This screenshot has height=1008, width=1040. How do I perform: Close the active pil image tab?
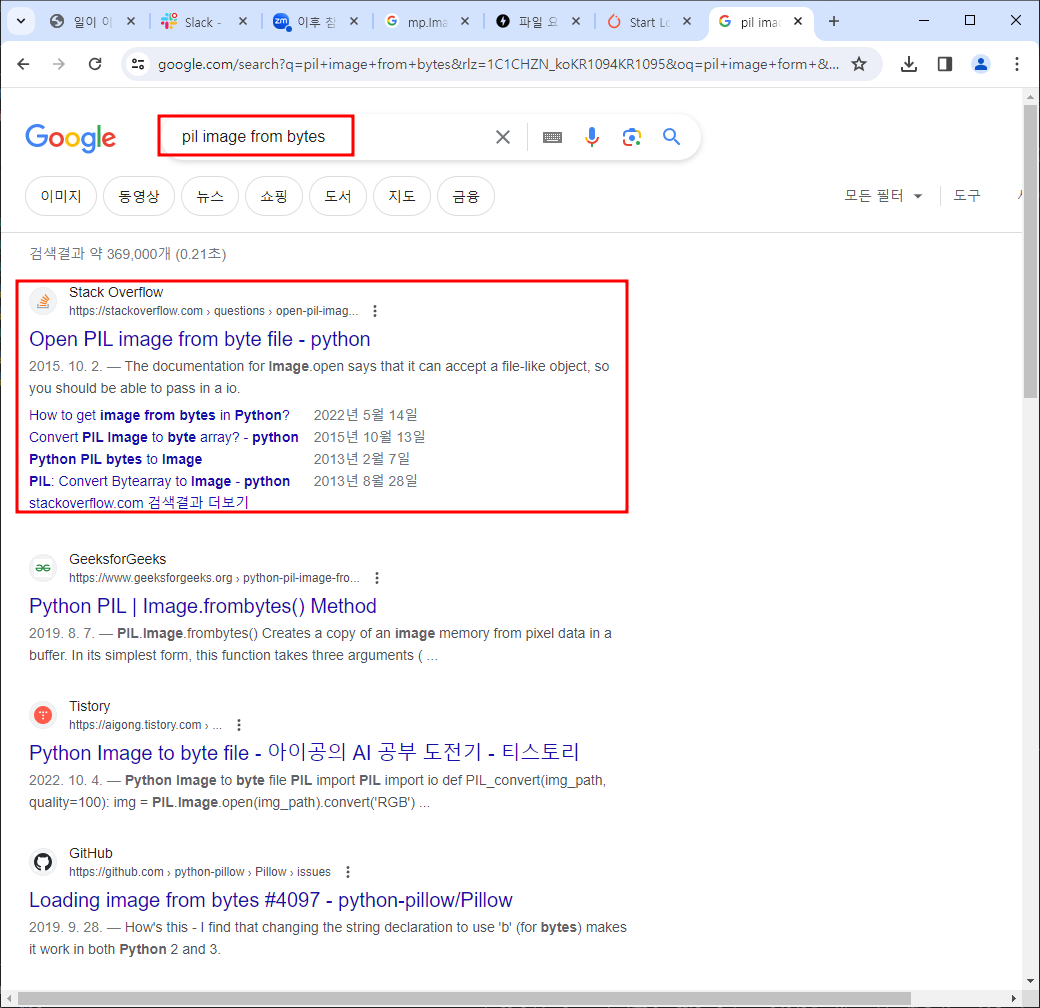[x=798, y=21]
